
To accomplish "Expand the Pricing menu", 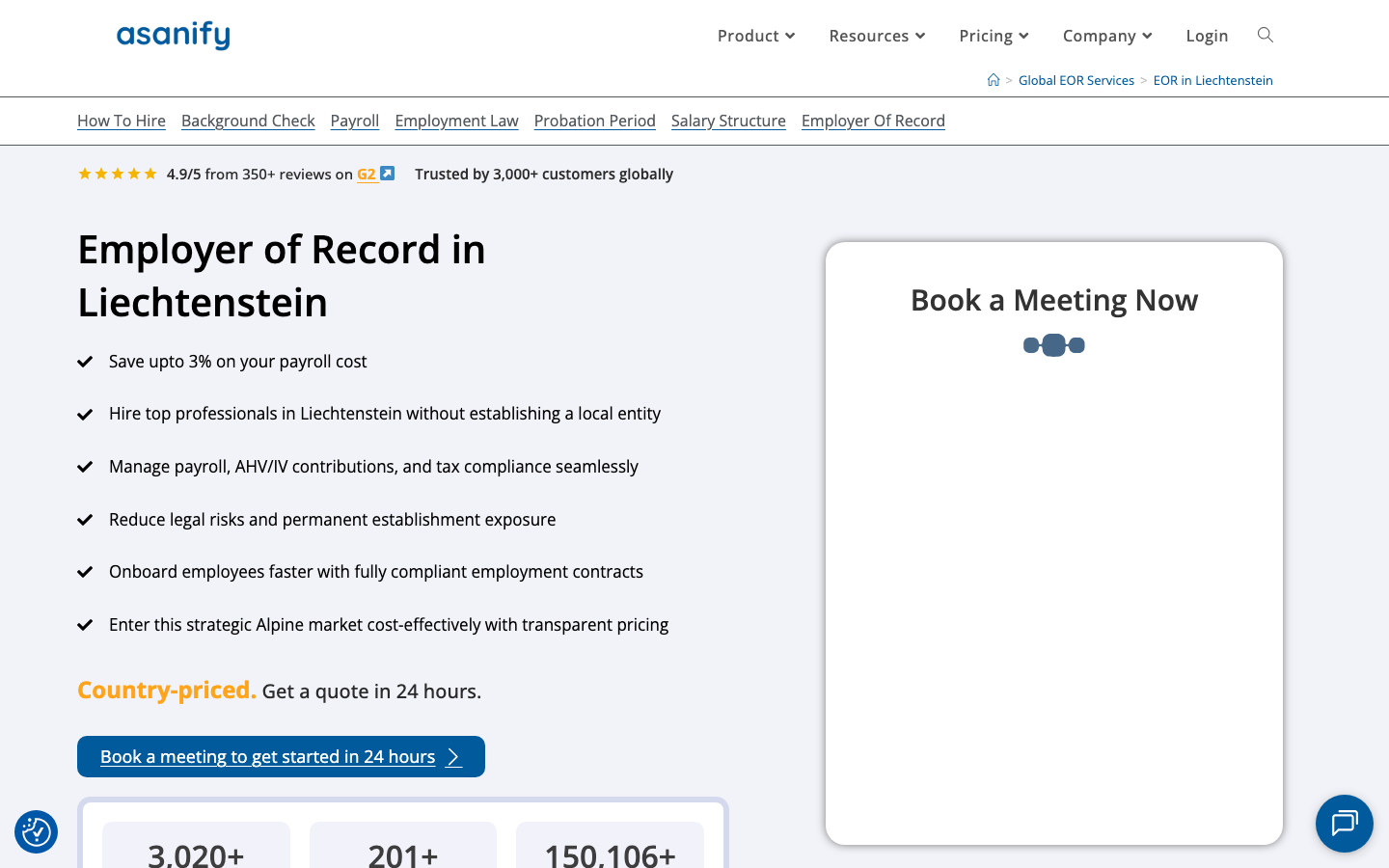I will point(994,36).
